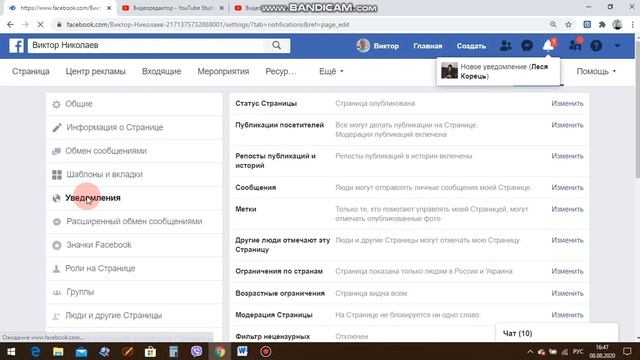
Task: Select Информация о Странице
Action: (x=134, y=127)
